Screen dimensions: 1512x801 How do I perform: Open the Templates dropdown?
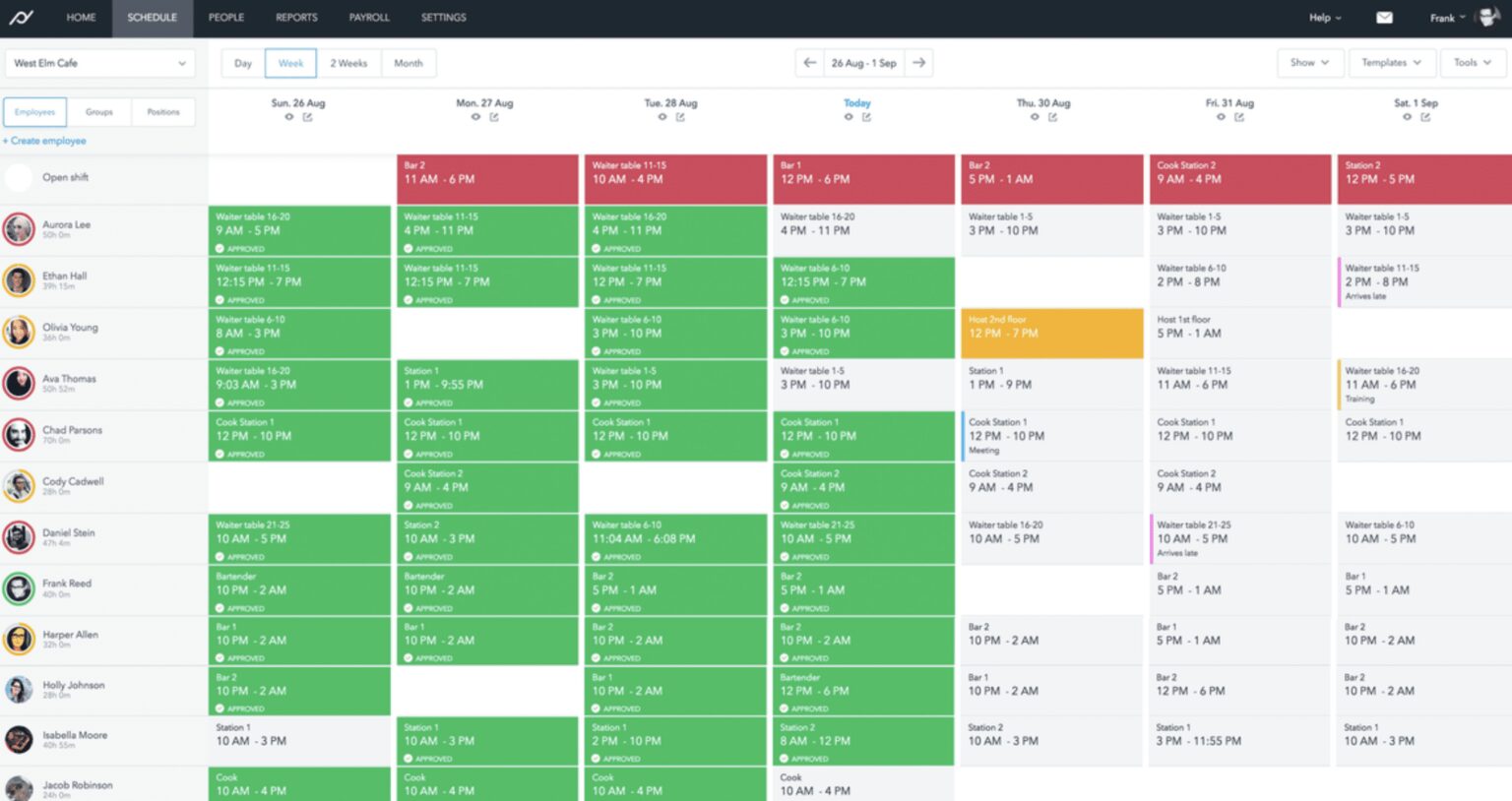pos(1391,63)
